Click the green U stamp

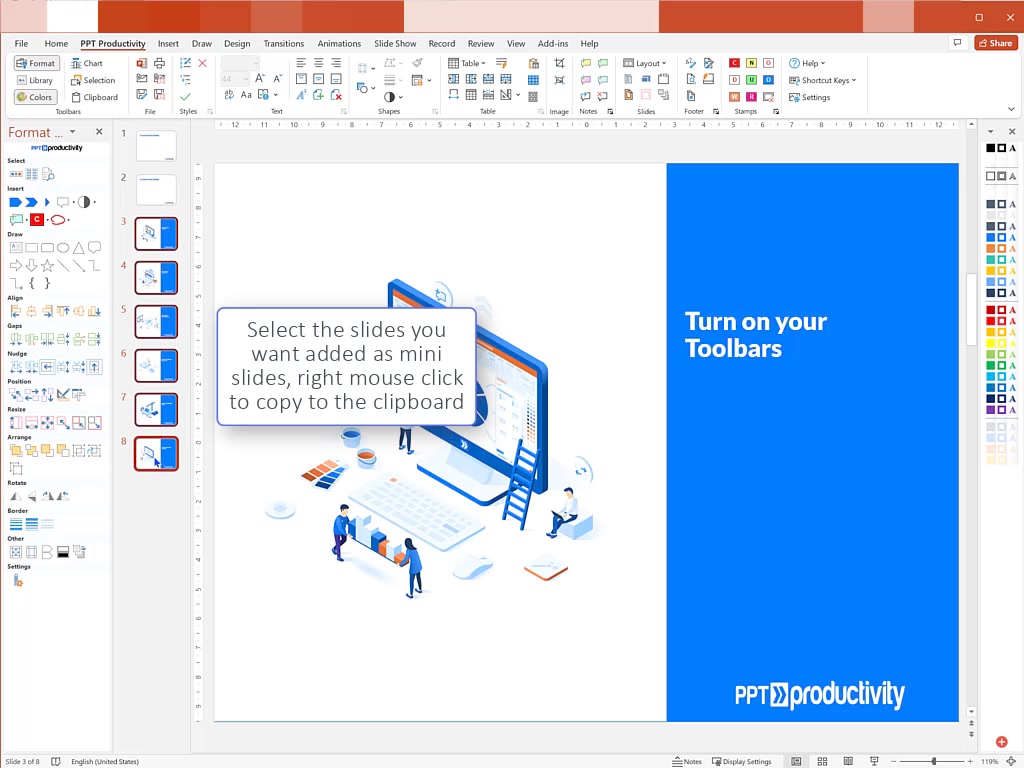(751, 80)
